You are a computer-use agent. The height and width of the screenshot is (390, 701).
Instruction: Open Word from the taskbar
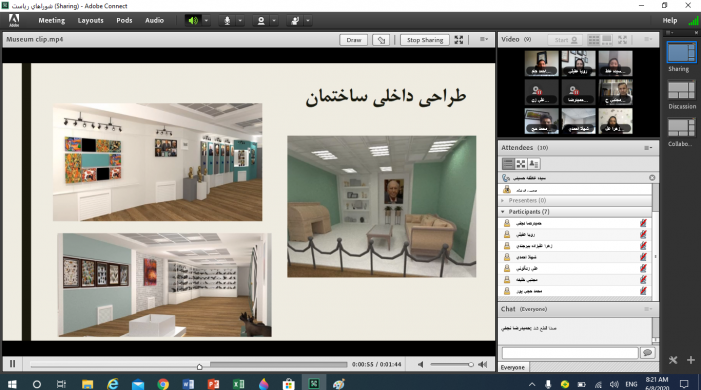coord(188,384)
